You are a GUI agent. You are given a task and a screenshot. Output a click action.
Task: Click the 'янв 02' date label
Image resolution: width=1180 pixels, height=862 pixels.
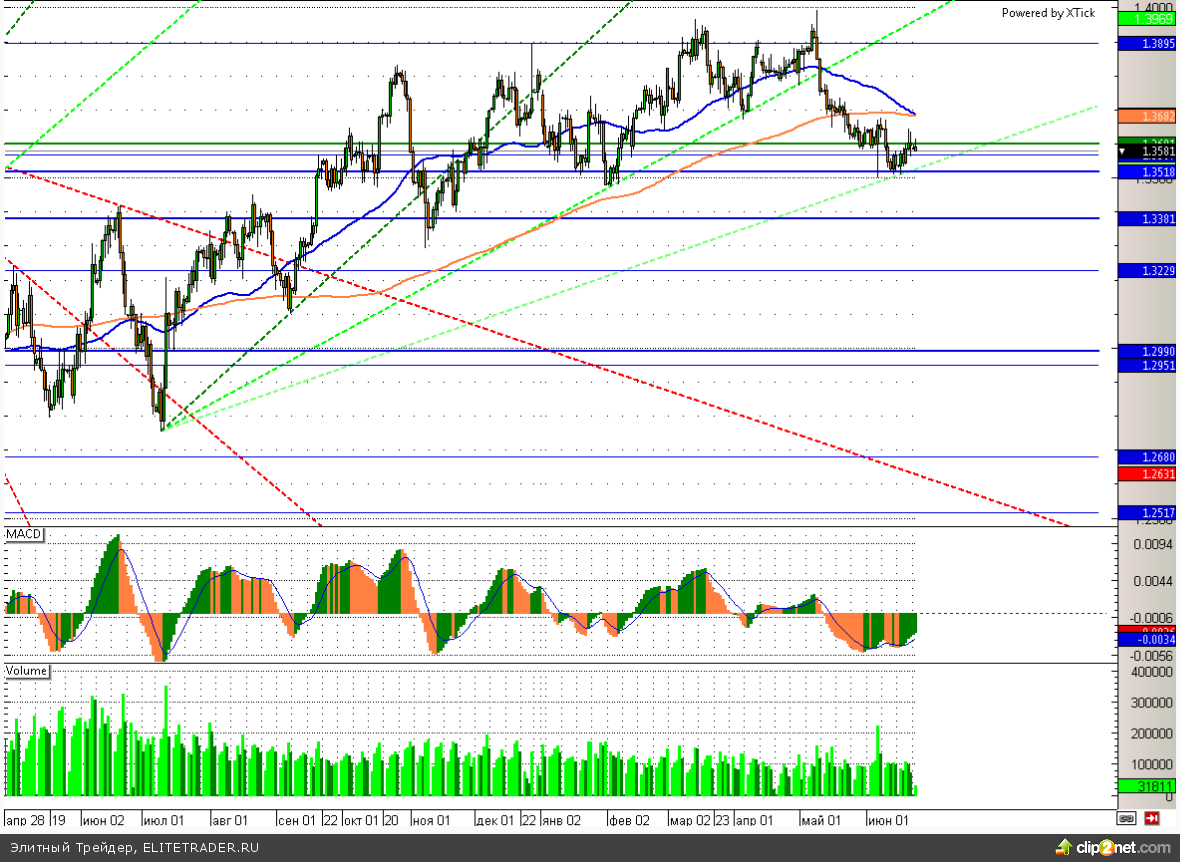coord(561,820)
